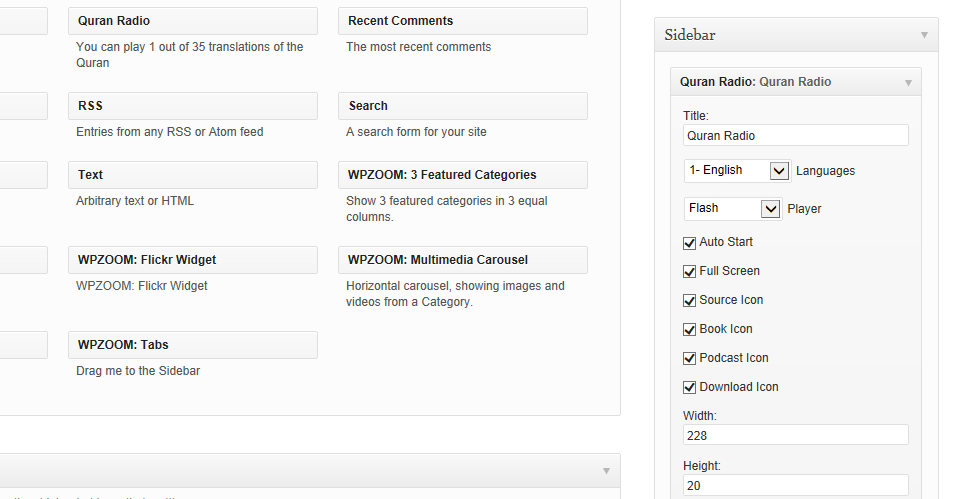Image resolution: width=956 pixels, height=499 pixels.
Task: Uncheck the Auto Start checkbox
Action: [x=690, y=243]
